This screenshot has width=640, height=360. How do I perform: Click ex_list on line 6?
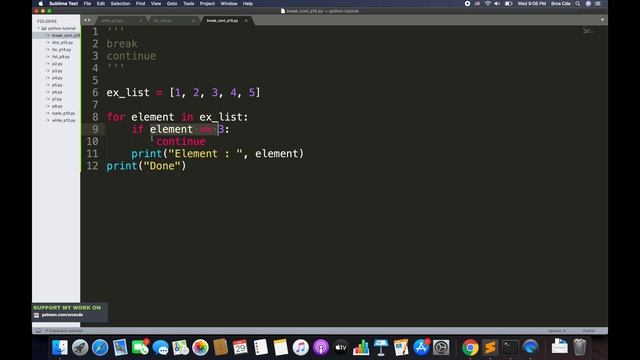pos(128,93)
